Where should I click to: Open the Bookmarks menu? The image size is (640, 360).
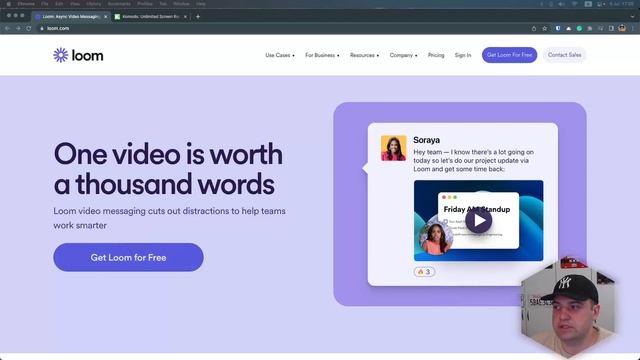pos(119,4)
